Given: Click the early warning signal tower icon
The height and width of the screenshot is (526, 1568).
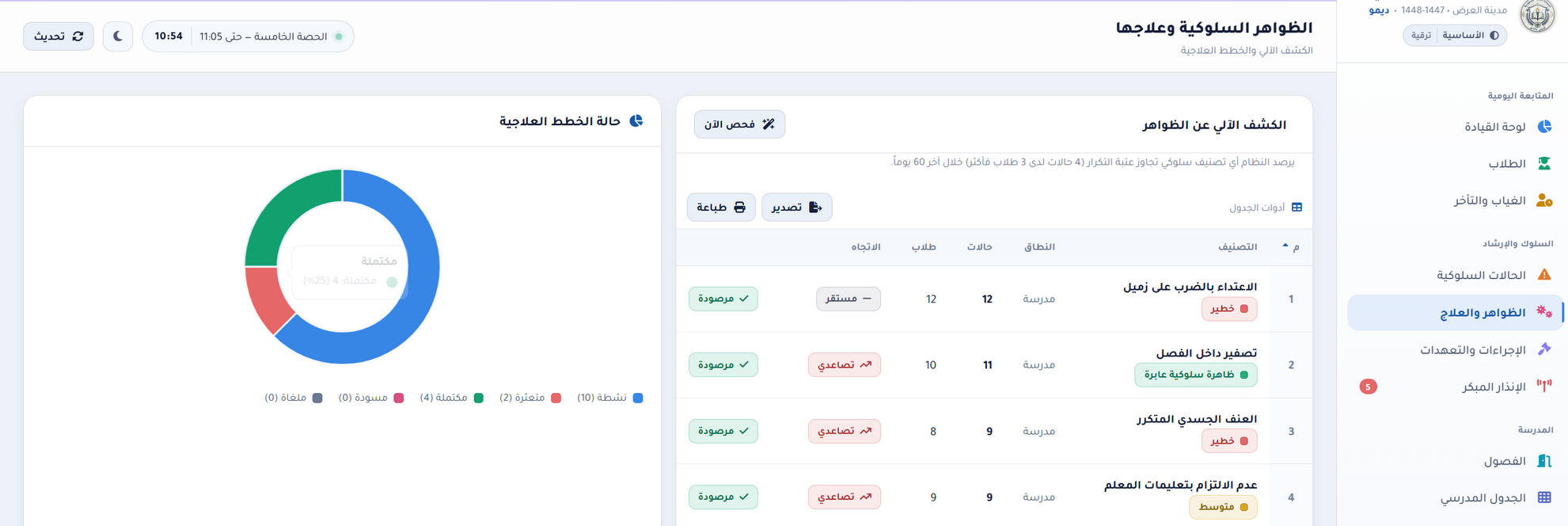Looking at the screenshot, I should 1544,387.
